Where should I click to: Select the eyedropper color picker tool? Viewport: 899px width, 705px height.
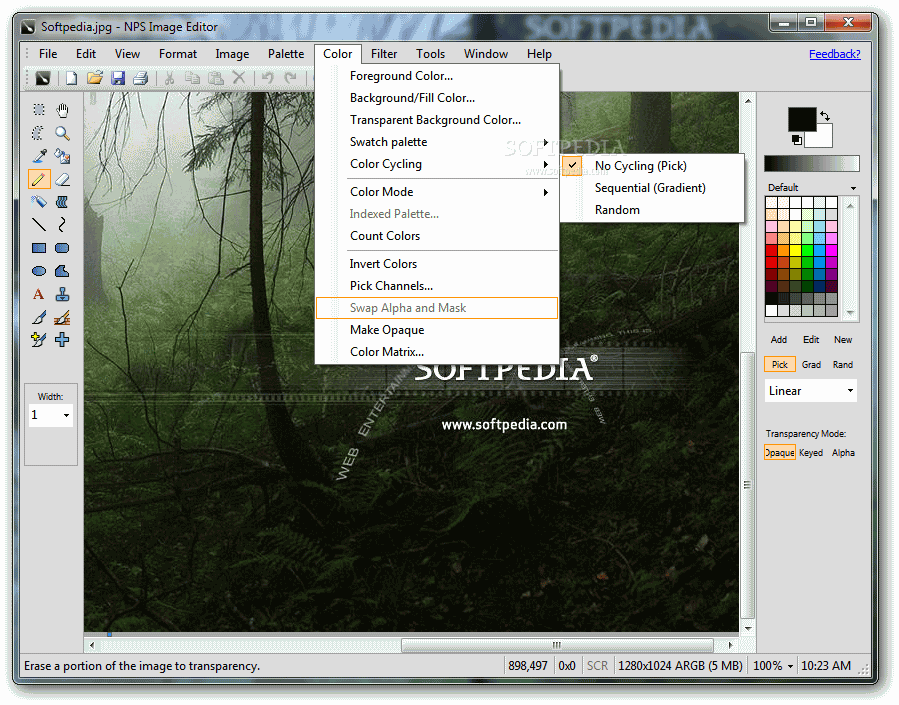click(x=39, y=156)
